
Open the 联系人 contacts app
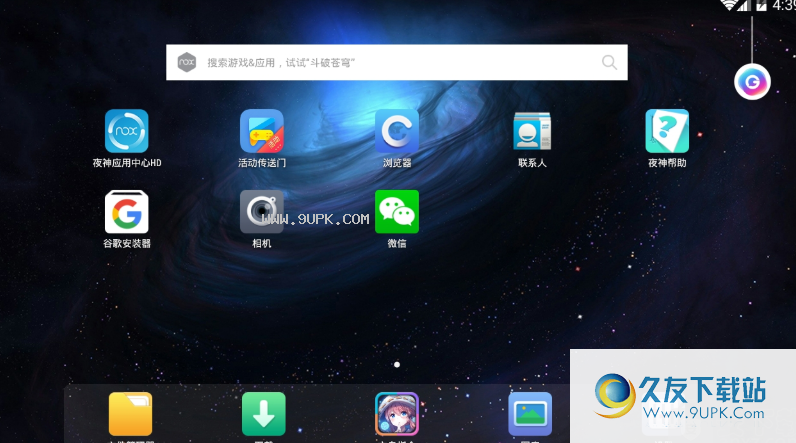pyautogui.click(x=532, y=131)
